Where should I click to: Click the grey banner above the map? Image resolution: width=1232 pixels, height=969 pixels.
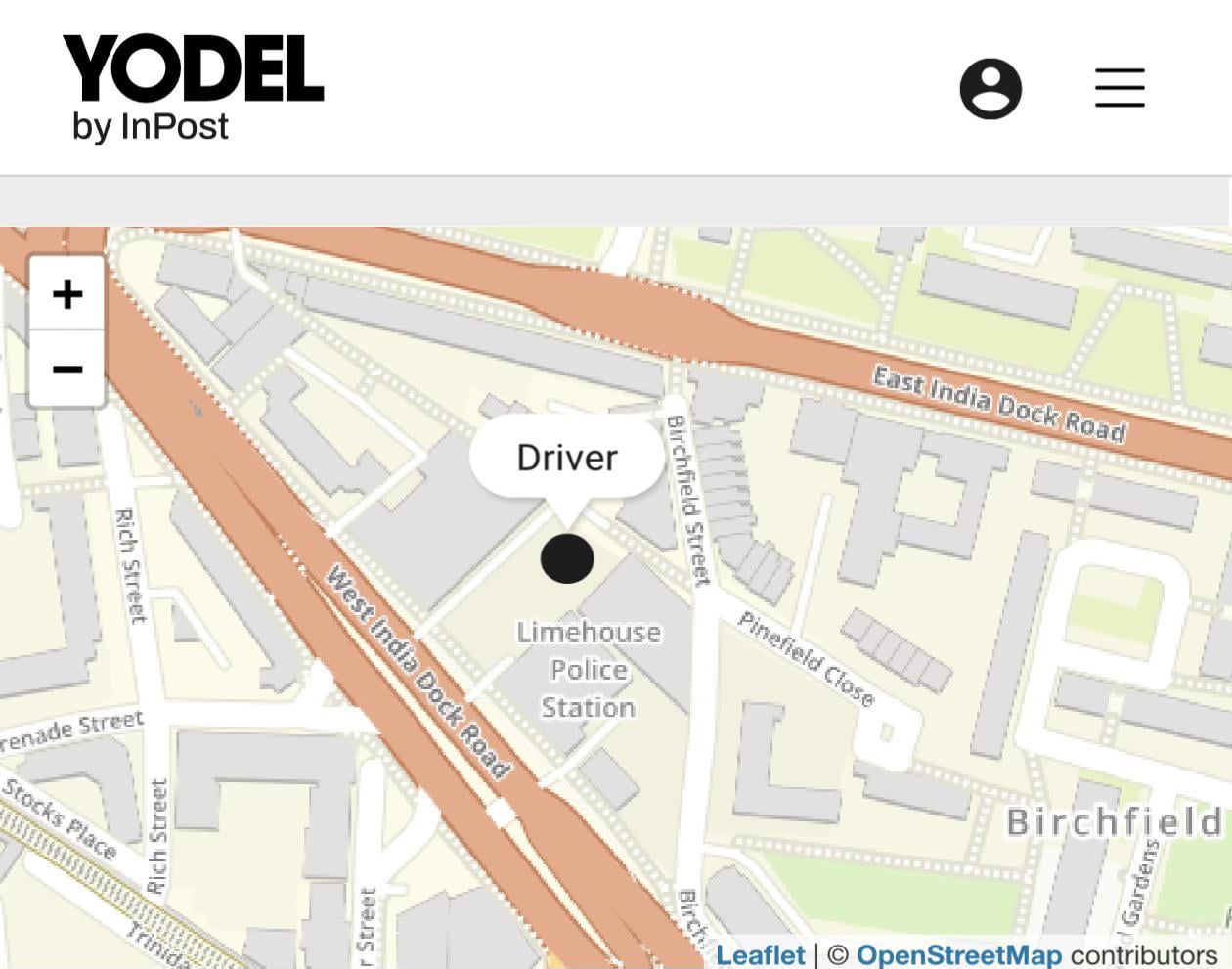[616, 201]
